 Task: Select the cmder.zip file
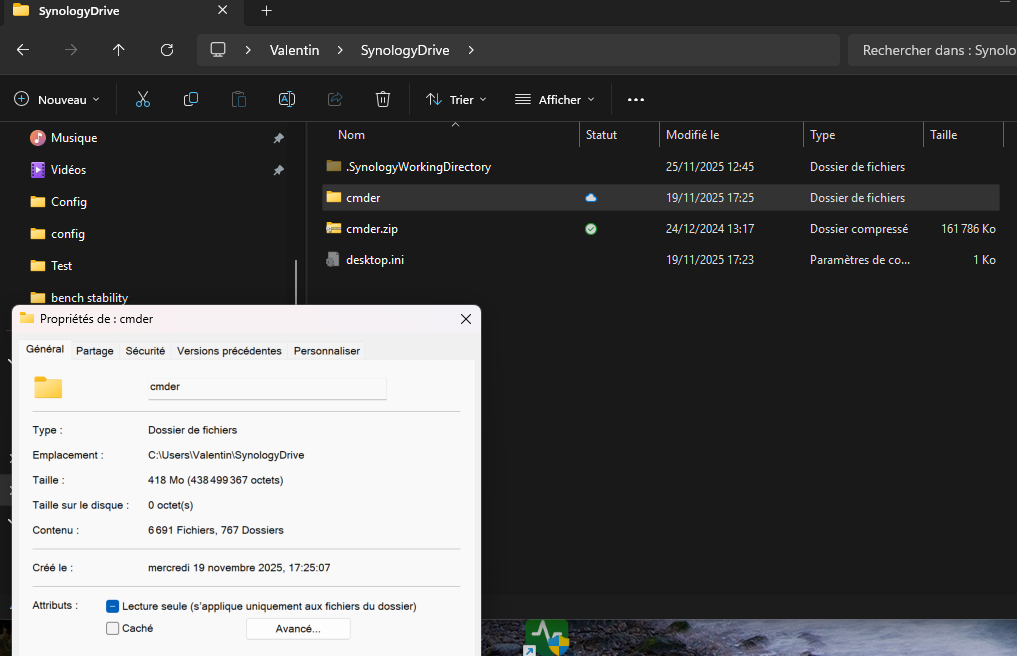coord(372,229)
